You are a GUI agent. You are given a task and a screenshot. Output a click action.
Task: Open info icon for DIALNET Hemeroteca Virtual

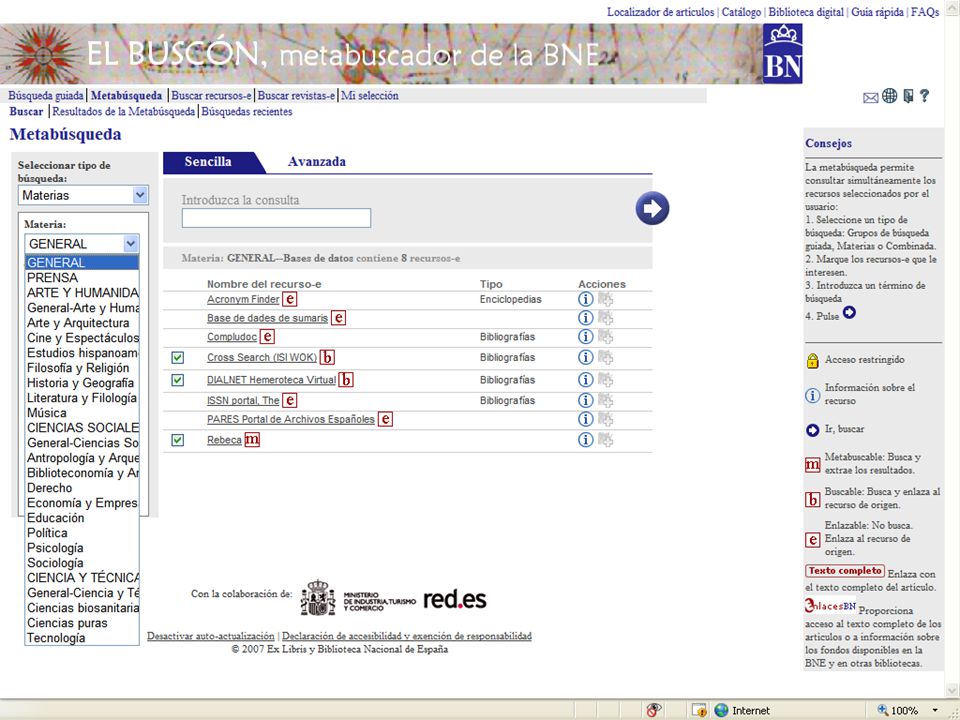click(585, 380)
